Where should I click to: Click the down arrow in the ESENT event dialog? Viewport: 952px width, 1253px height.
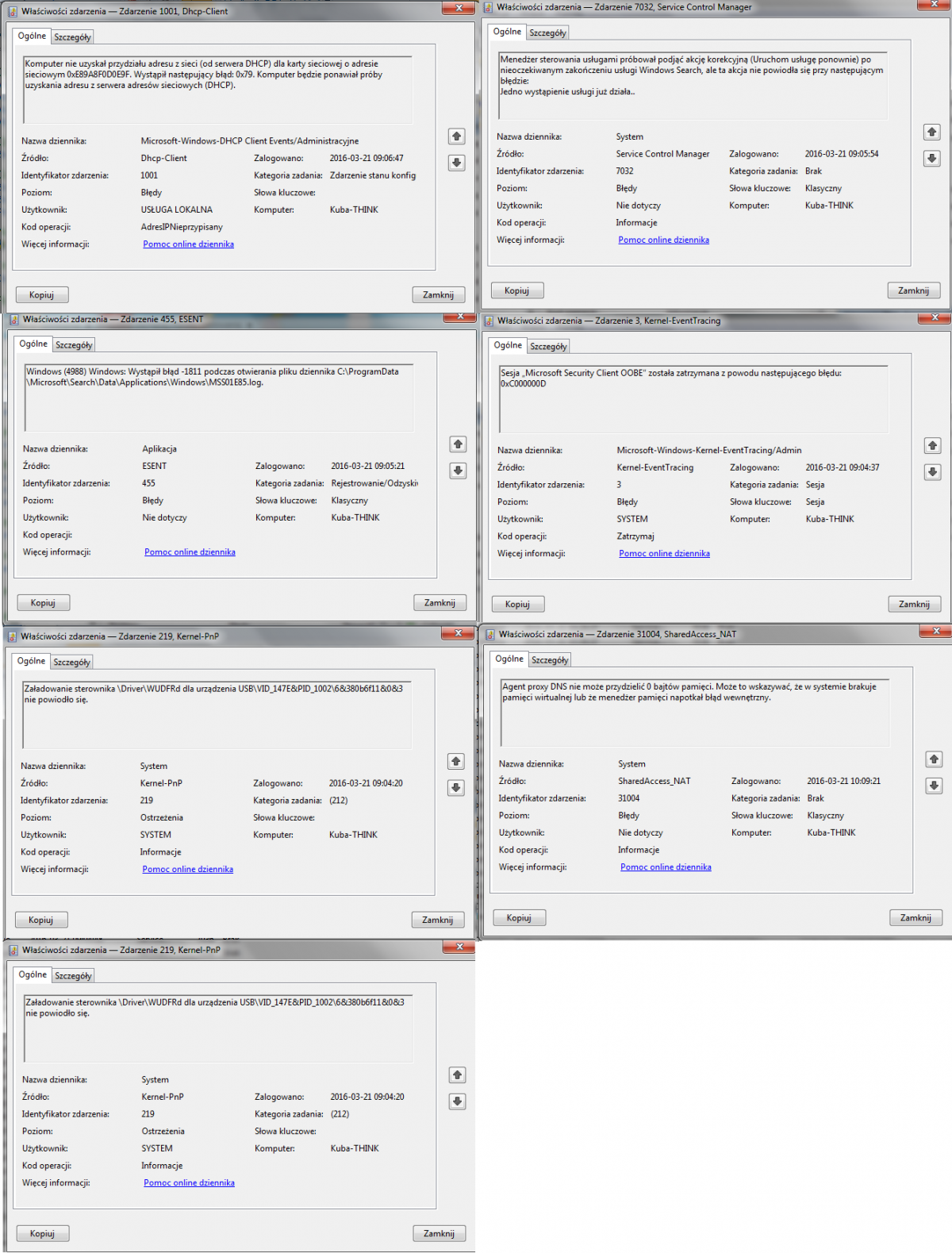458,471
